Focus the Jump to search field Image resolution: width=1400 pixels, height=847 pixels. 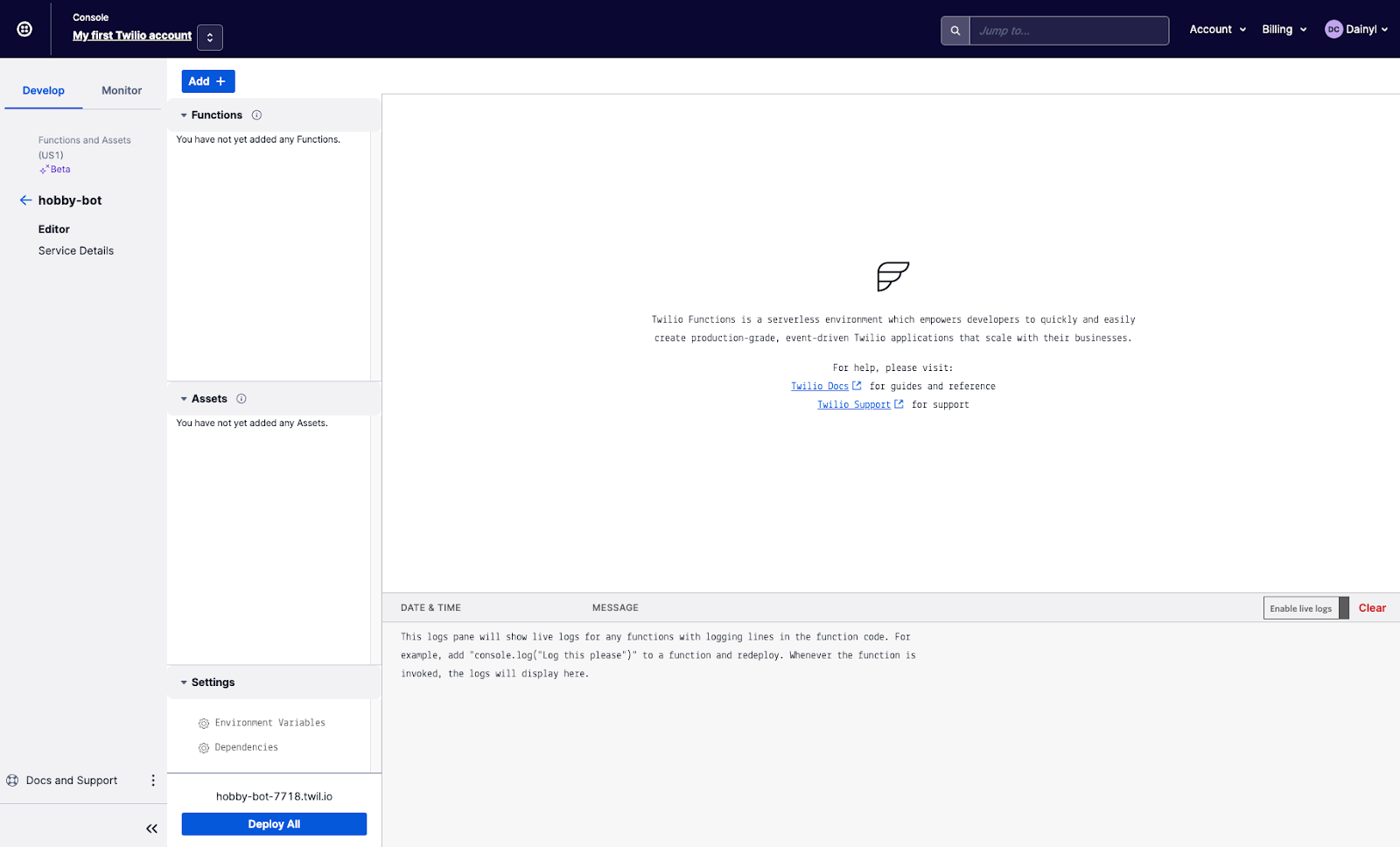[1068, 31]
